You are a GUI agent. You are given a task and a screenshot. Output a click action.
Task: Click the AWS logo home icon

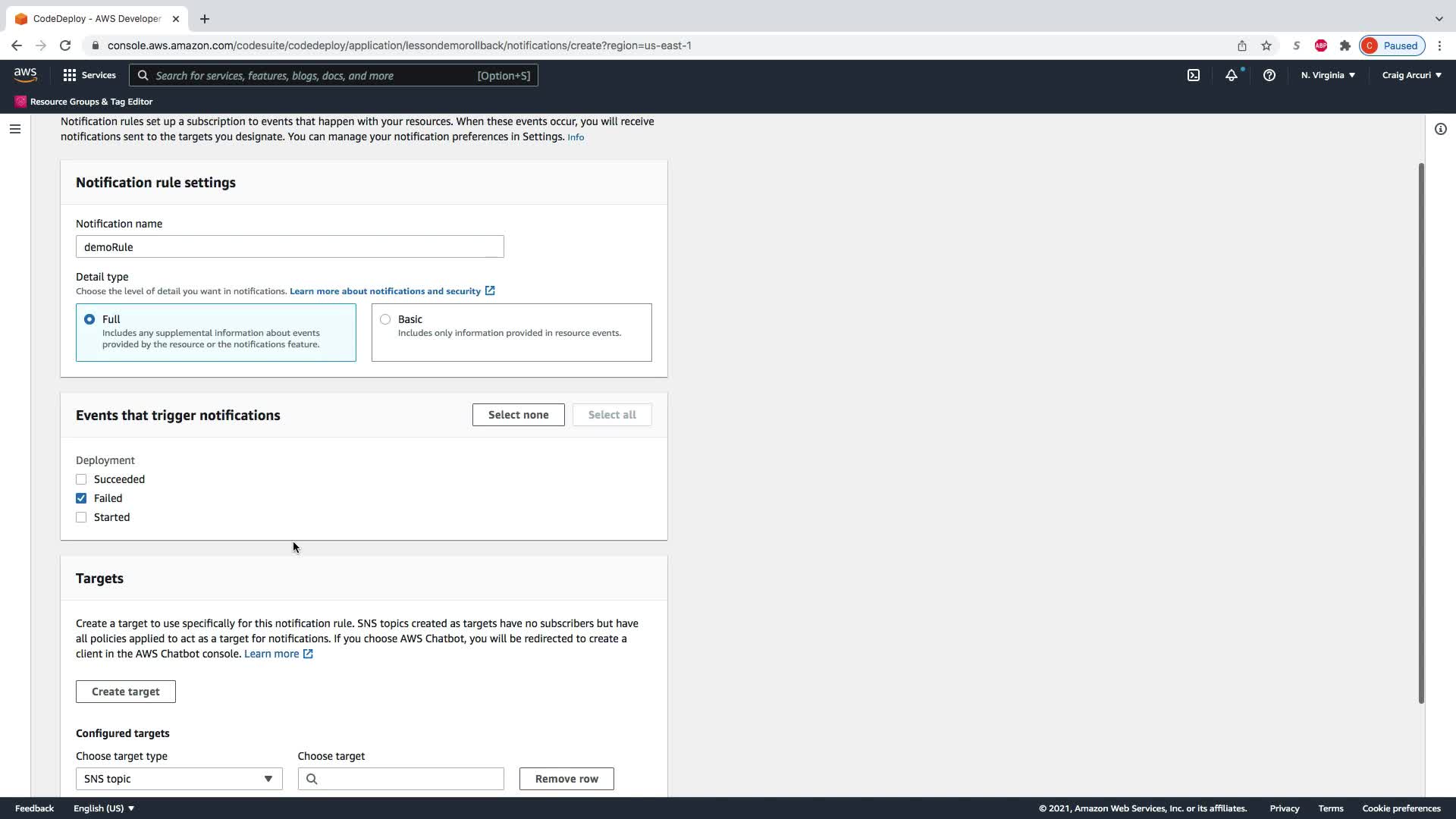click(x=25, y=74)
